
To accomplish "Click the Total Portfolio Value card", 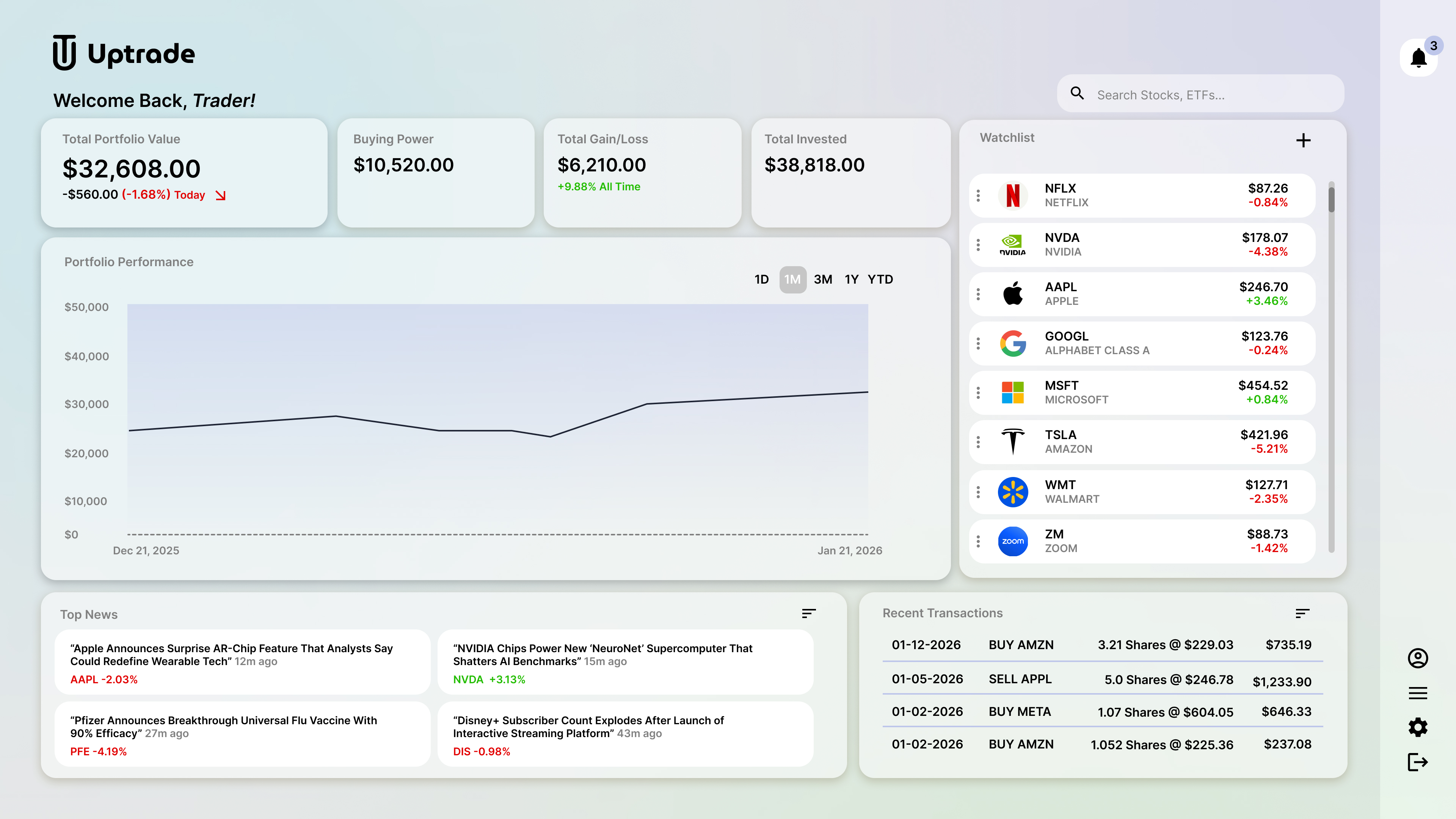I will pos(184,173).
